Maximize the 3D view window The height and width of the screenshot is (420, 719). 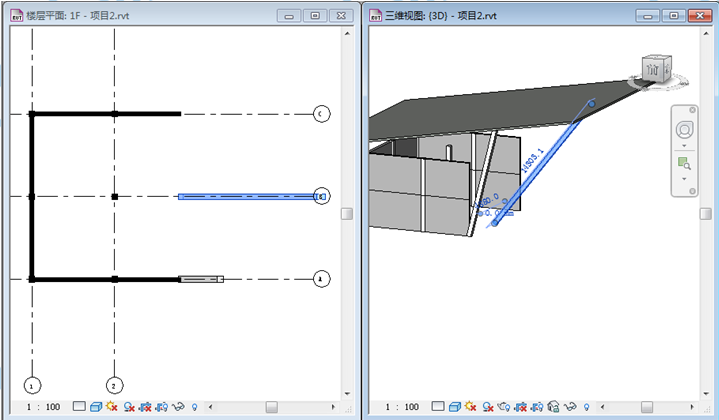[x=674, y=16]
